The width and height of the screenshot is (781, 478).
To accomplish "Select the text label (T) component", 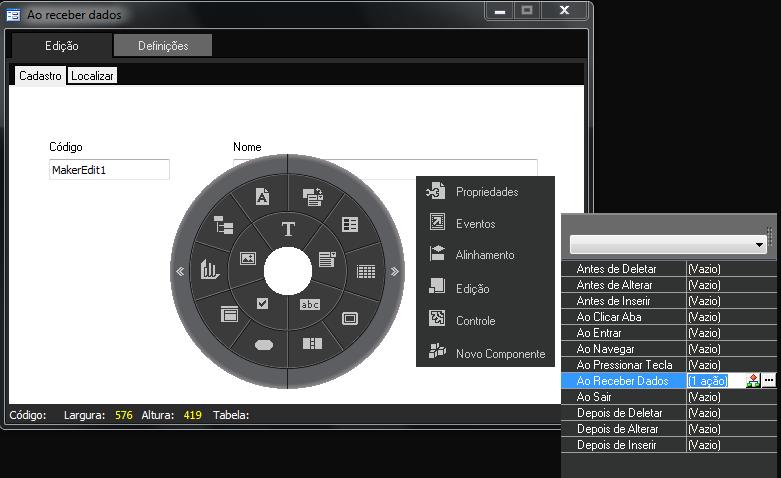I will 288,229.
